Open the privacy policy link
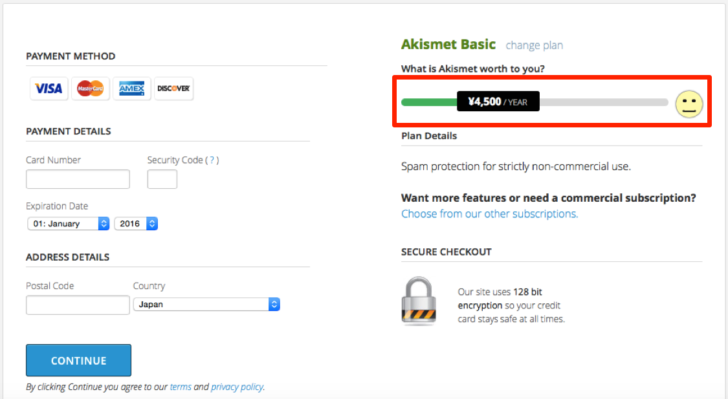728x399 pixels. point(237,387)
